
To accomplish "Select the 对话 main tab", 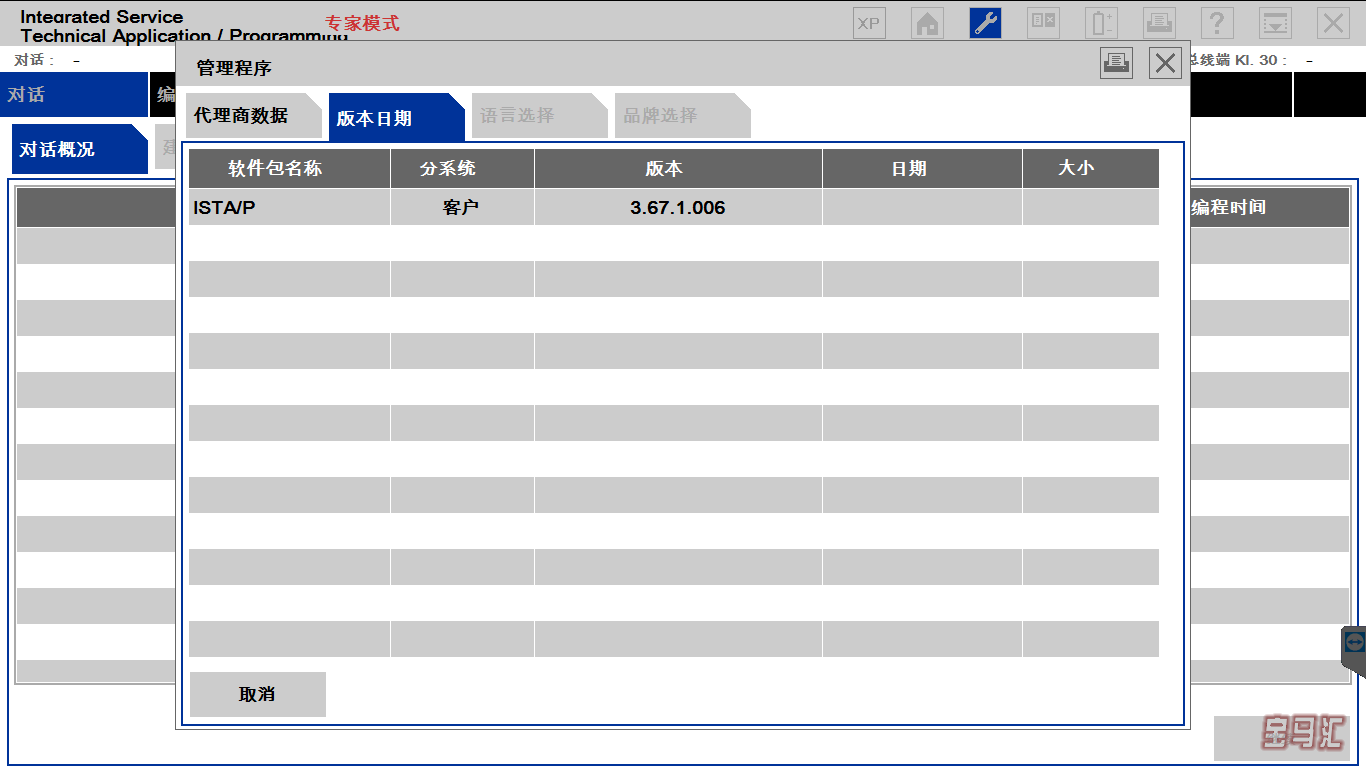I will click(x=74, y=95).
